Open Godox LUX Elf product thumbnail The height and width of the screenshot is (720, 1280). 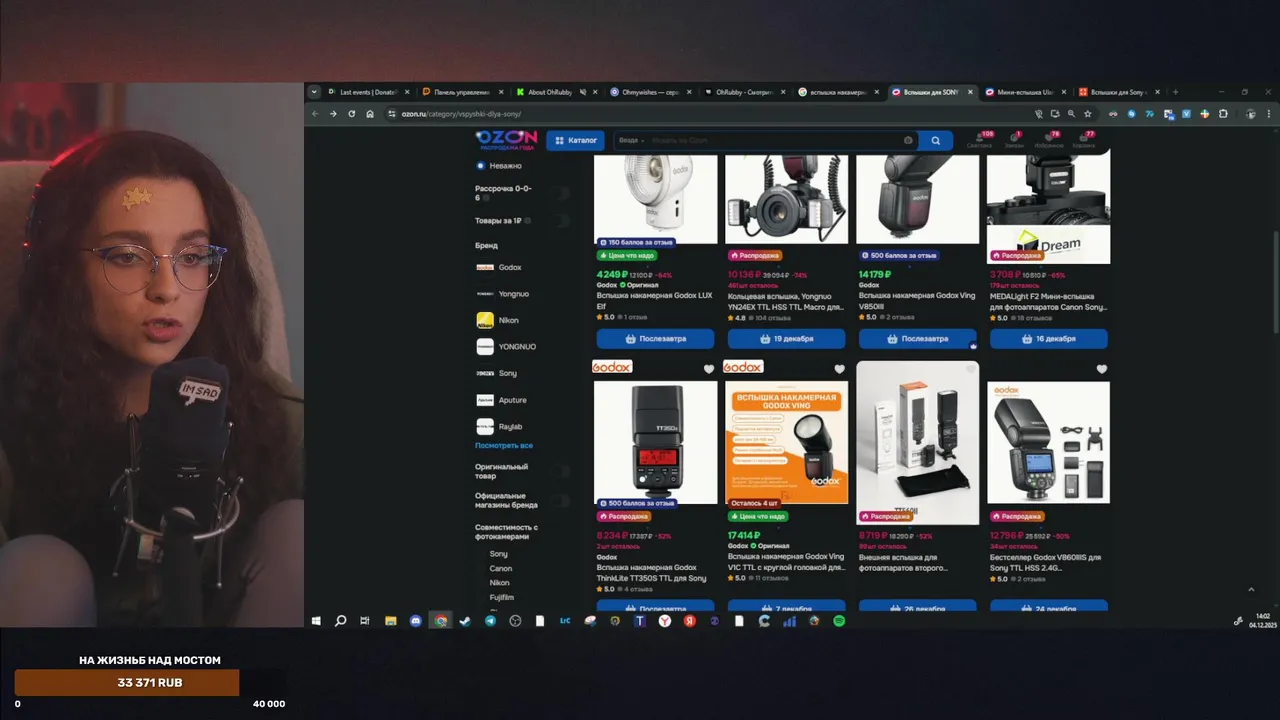pyautogui.click(x=655, y=199)
